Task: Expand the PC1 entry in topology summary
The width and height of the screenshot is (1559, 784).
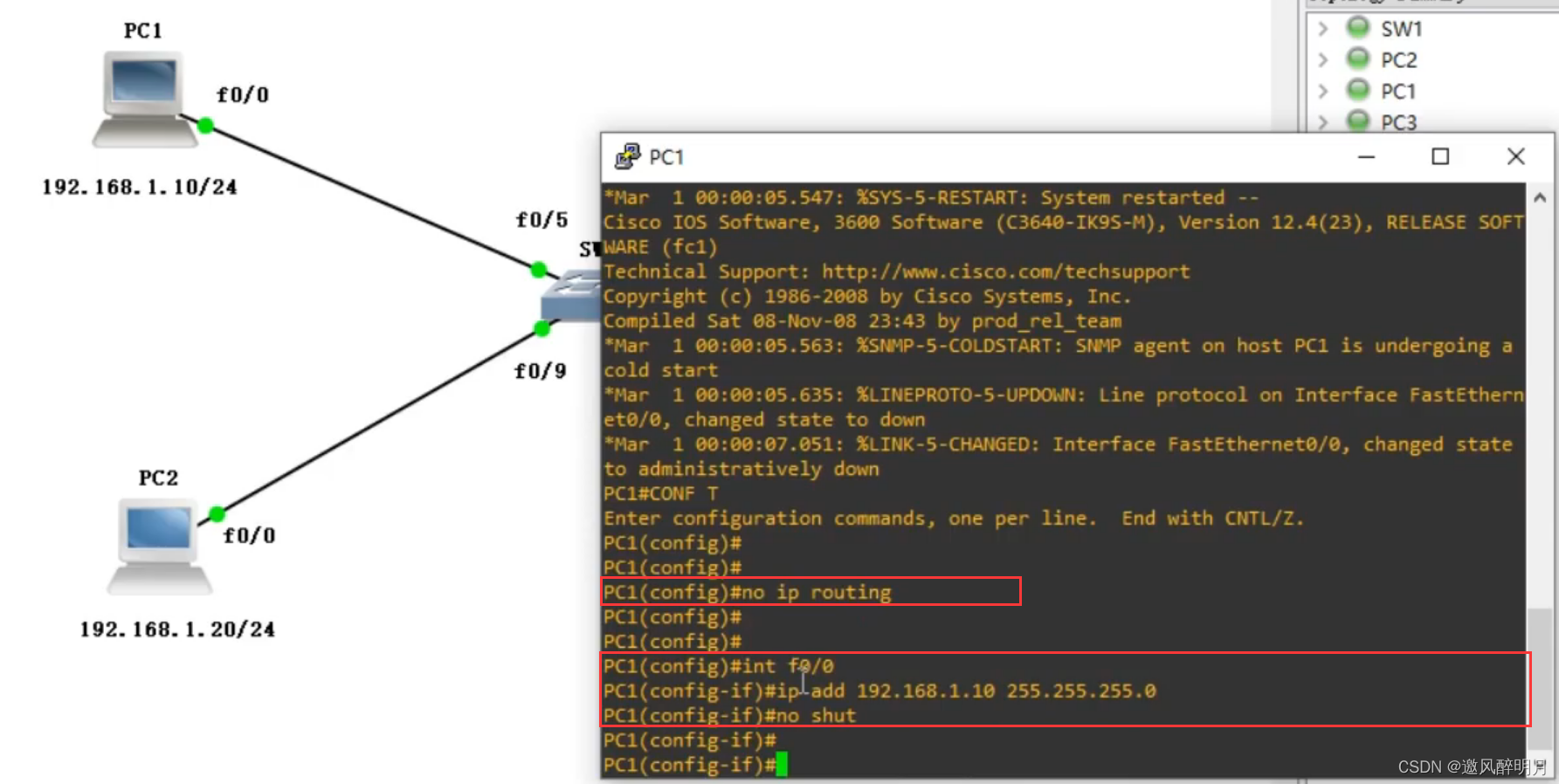Action: point(1323,91)
